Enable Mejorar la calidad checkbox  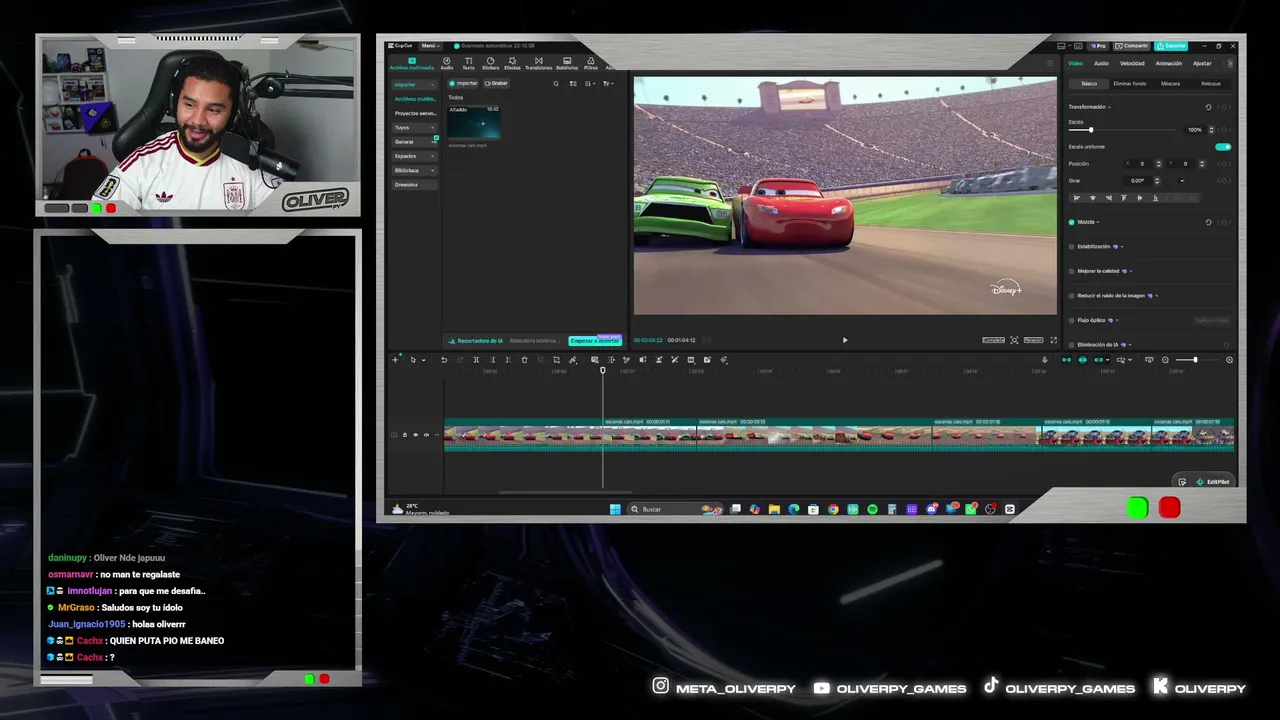pyautogui.click(x=1072, y=271)
